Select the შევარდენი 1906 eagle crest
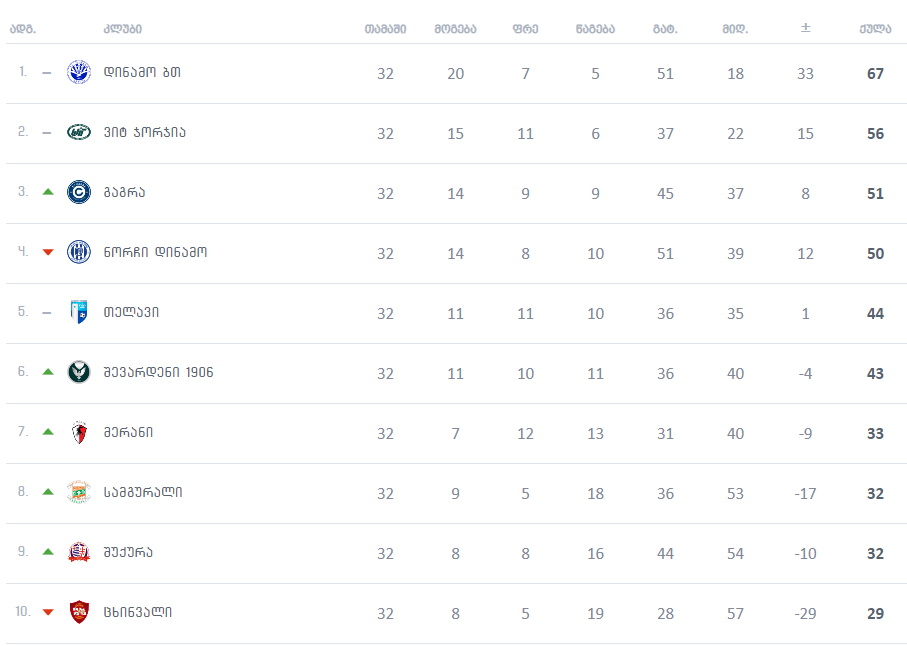Screen dimensions: 907x646 [78, 372]
